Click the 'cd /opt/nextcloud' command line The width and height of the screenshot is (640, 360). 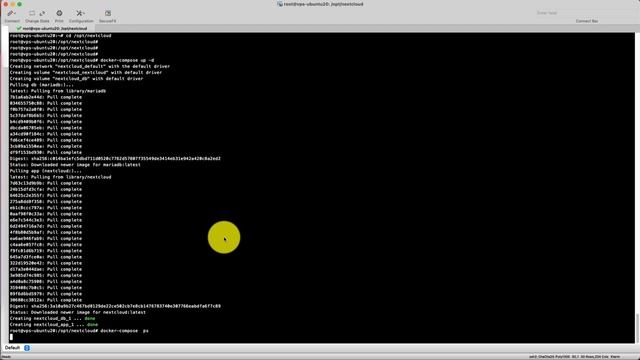pyautogui.click(x=60, y=36)
